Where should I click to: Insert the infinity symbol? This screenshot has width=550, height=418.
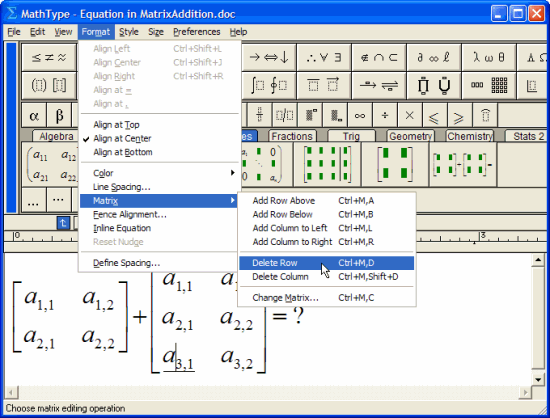360,115
